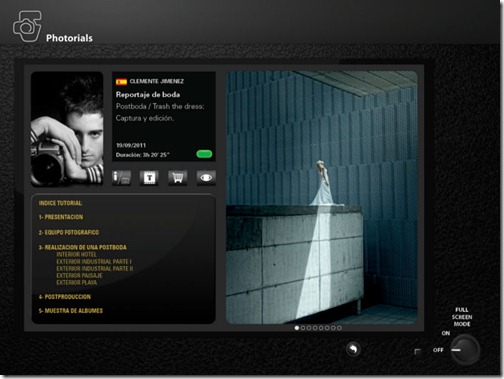Click the shopping cart icon
Image resolution: width=504 pixels, height=379 pixels.
pos(178,178)
